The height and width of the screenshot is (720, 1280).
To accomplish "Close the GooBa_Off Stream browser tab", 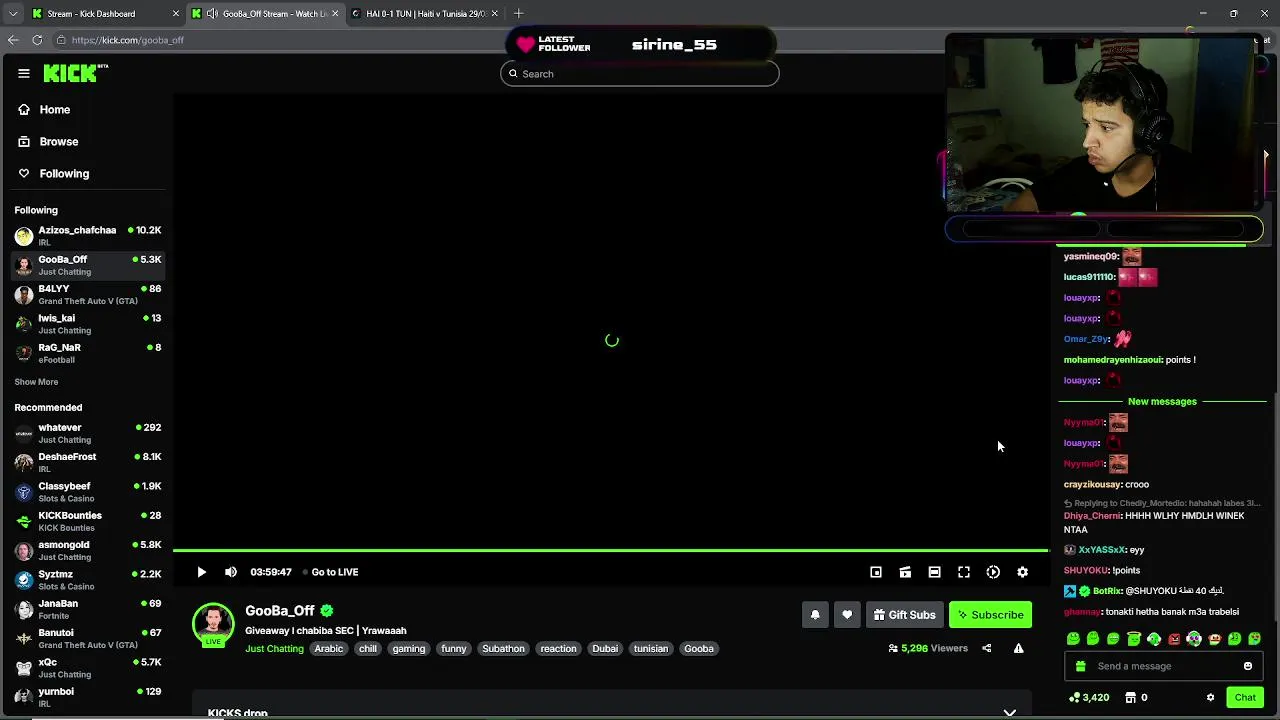I will pos(334,14).
